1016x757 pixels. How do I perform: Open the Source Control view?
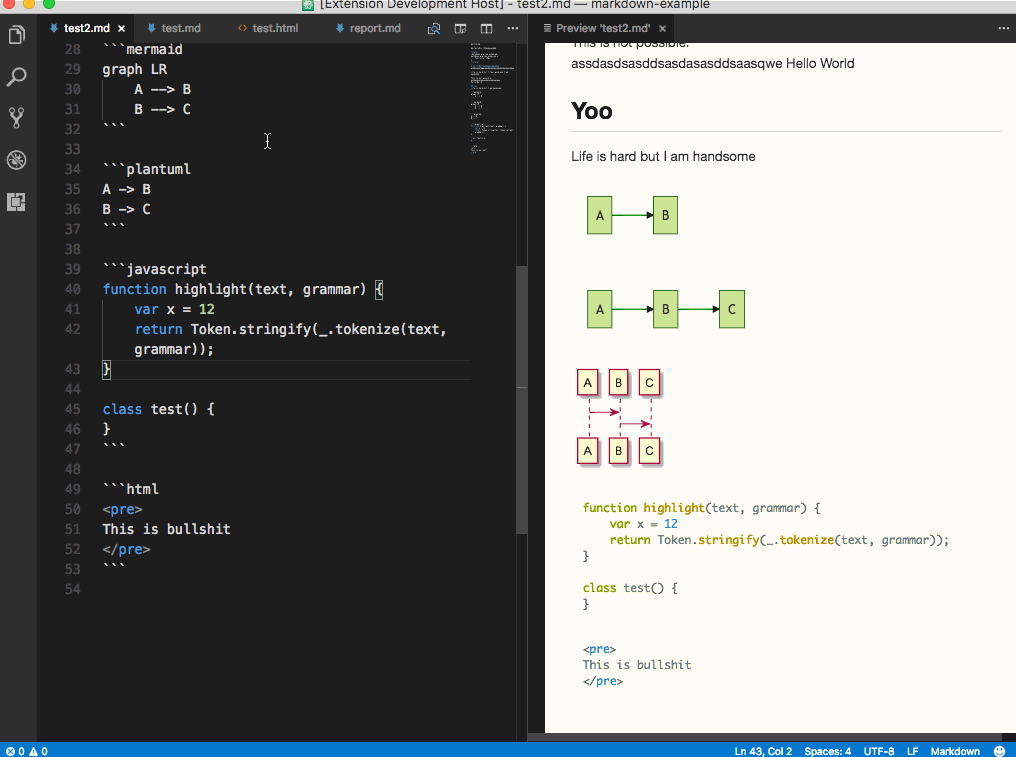[17, 118]
